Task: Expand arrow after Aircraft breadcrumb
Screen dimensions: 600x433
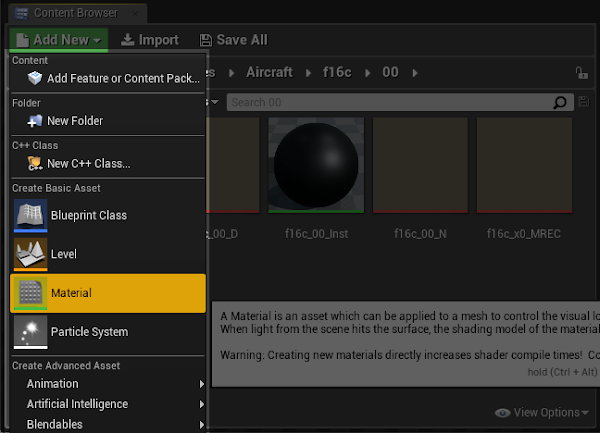Action: click(x=308, y=73)
